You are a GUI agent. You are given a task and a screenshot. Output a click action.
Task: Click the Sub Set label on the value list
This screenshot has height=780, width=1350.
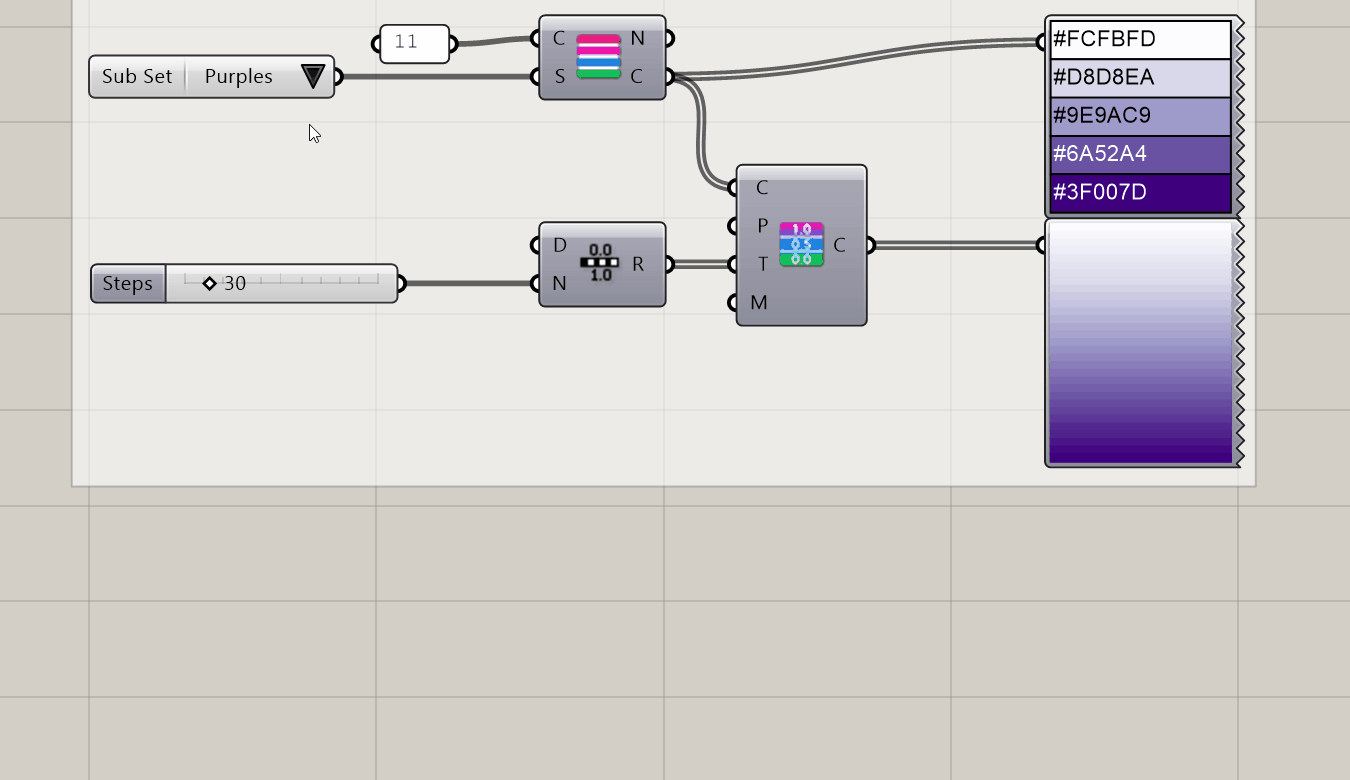(x=137, y=76)
